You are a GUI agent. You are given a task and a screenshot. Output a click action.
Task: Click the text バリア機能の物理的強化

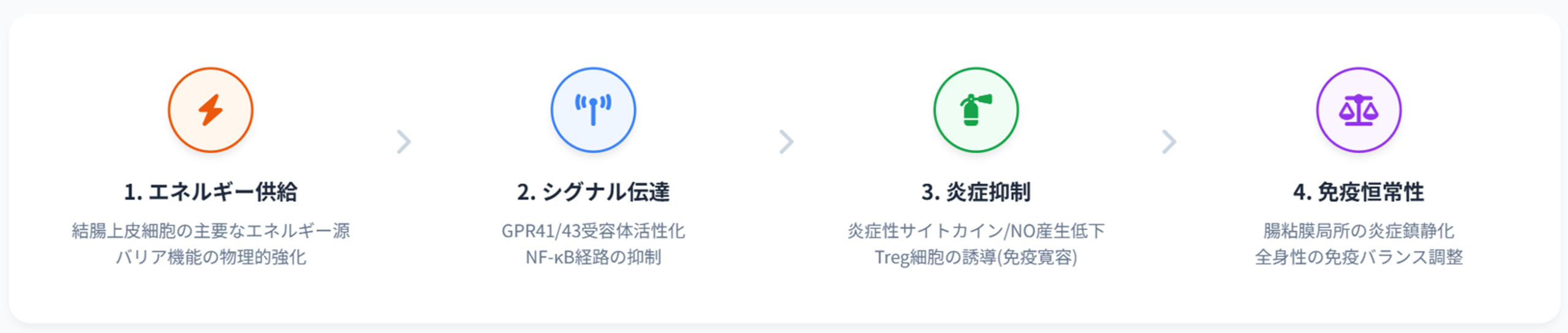(211, 257)
